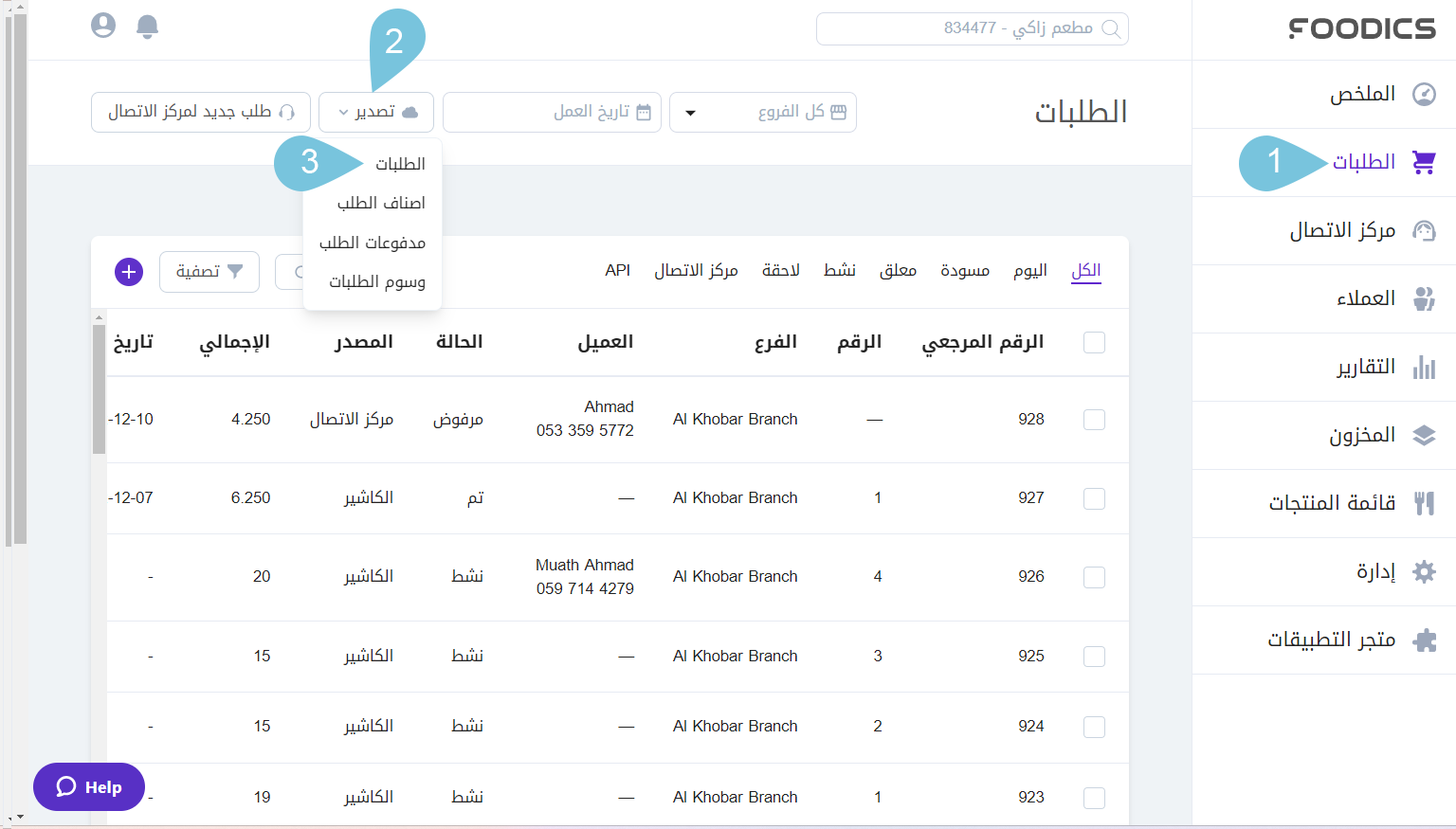This screenshot has height=829, width=1456.
Task: Tick the checkbox next to order 926
Action: tap(1094, 576)
